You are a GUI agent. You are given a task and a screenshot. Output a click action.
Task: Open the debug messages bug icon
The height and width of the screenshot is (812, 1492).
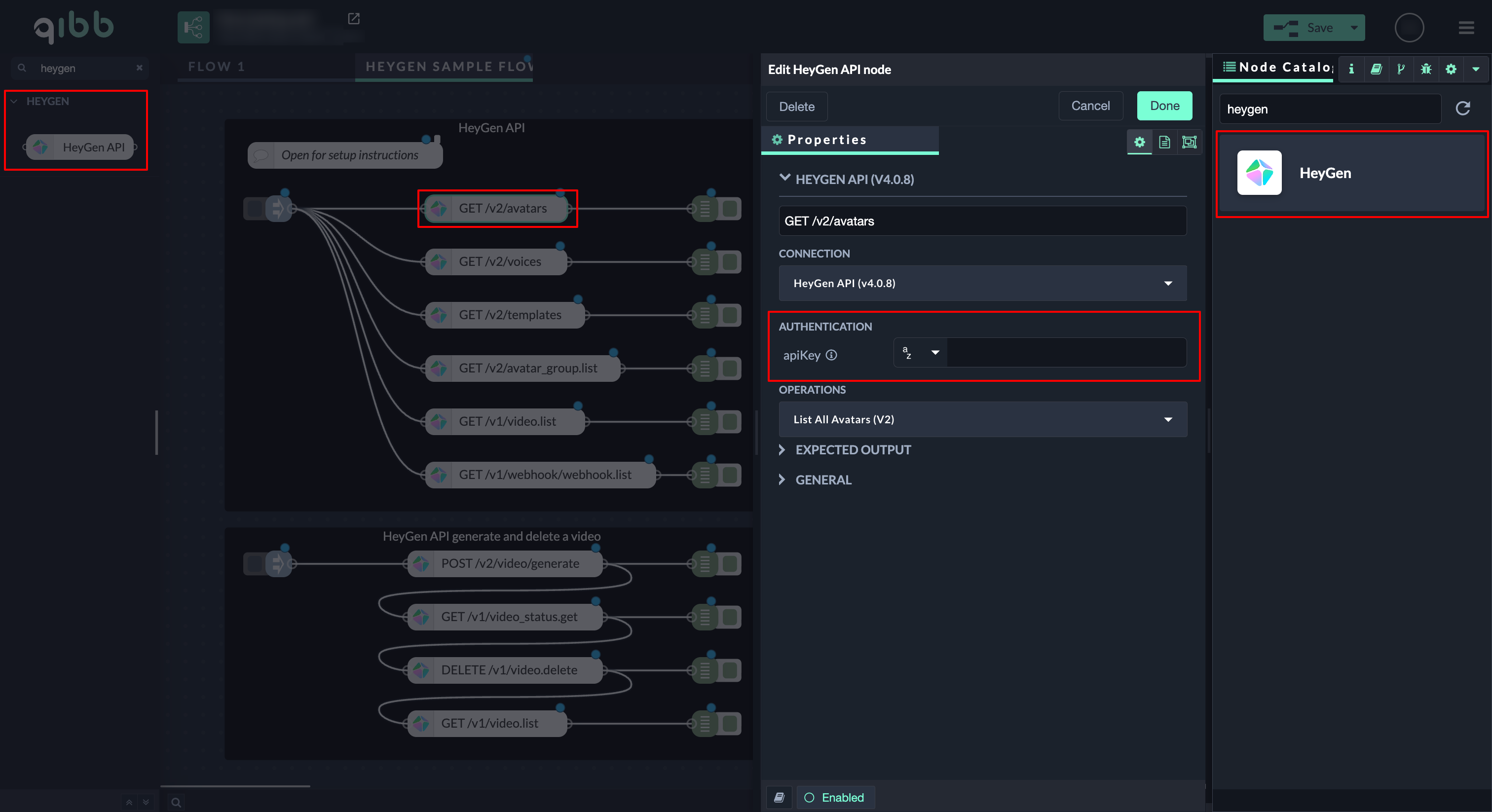click(1425, 69)
